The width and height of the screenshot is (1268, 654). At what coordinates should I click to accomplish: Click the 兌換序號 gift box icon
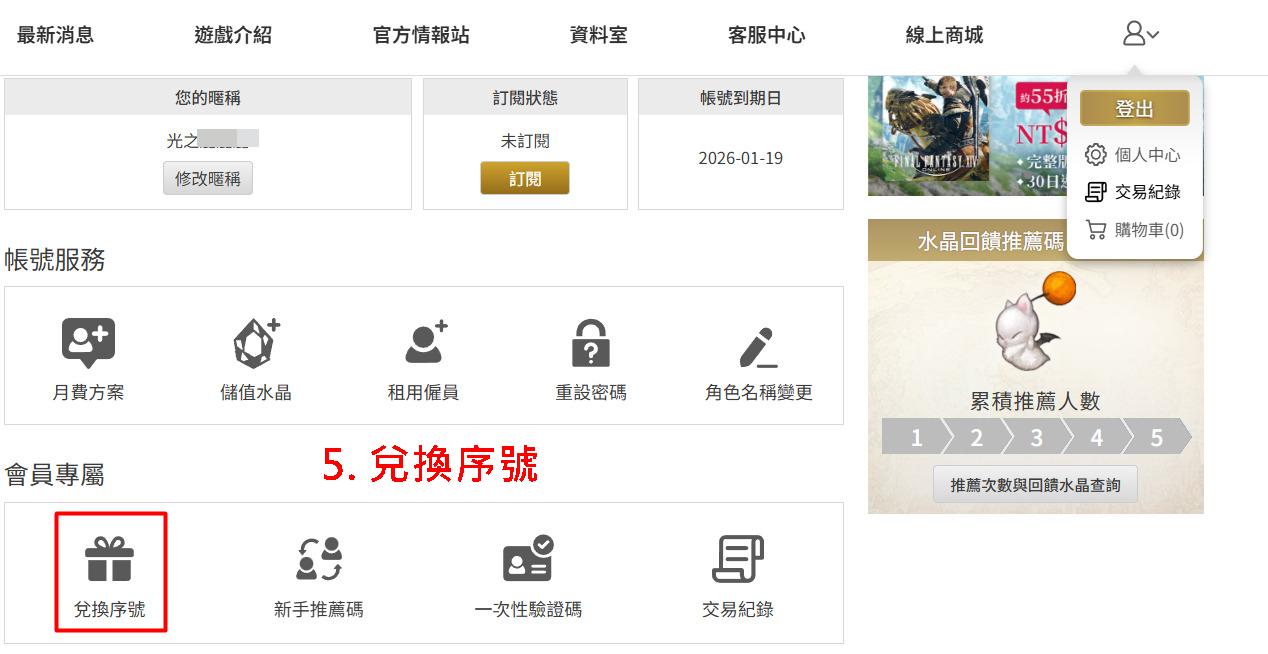click(109, 559)
